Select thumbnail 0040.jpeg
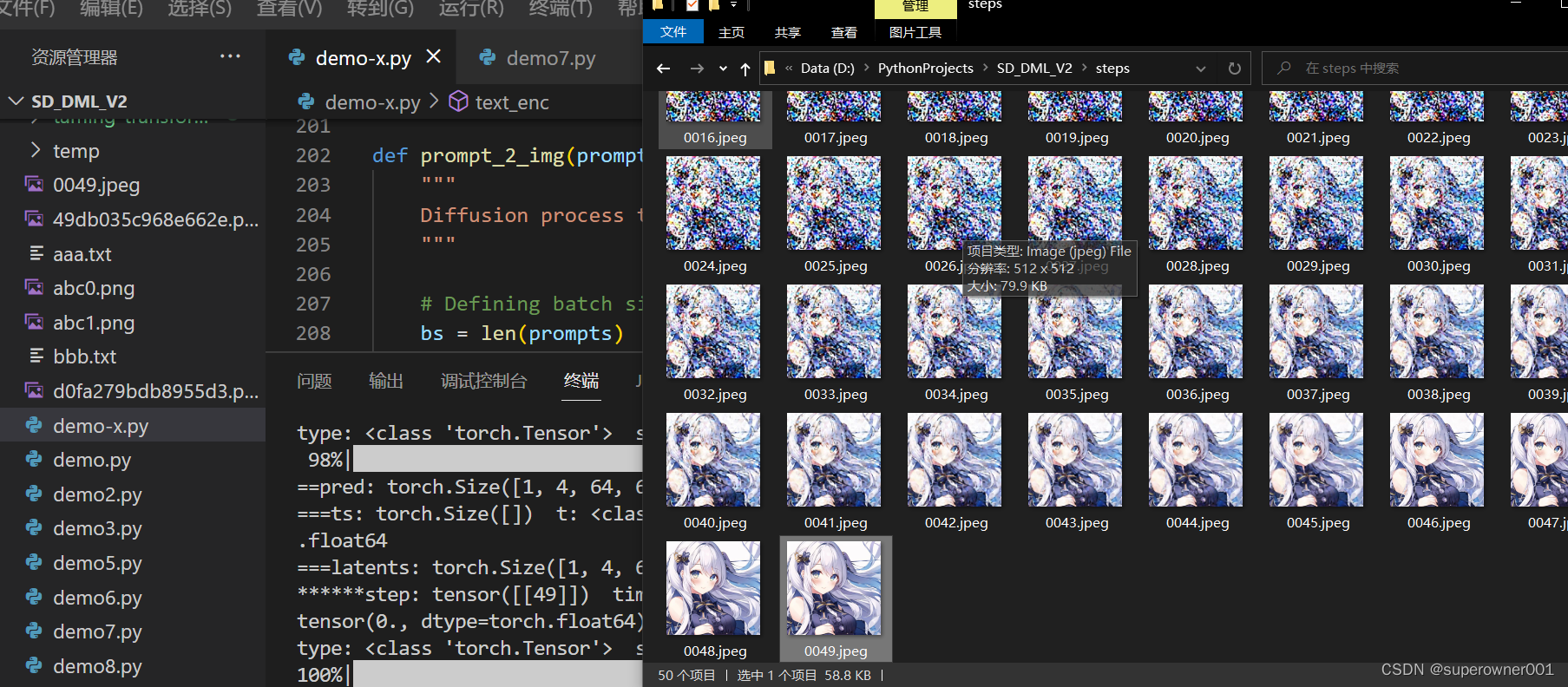1568x687 pixels. [x=713, y=460]
